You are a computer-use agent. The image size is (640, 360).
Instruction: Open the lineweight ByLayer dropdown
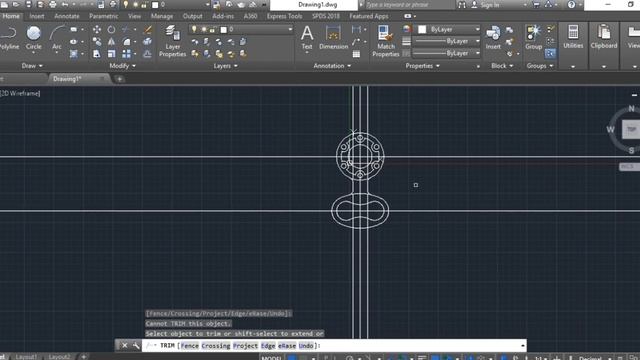point(447,41)
